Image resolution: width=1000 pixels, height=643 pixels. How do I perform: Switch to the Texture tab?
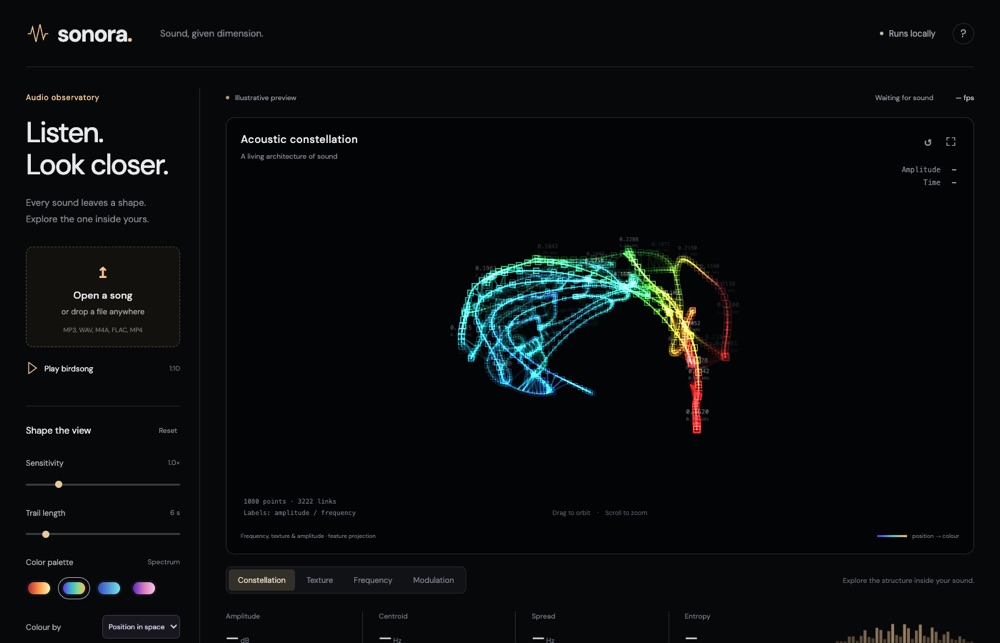pos(320,580)
